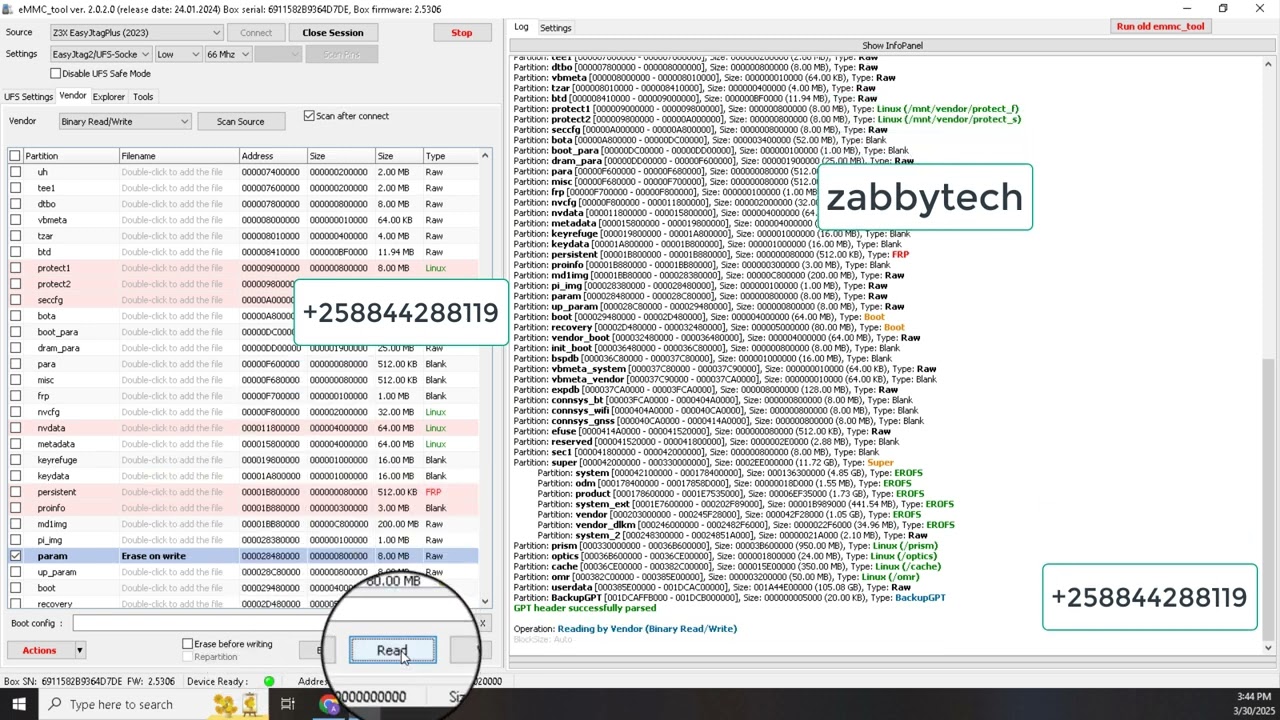Viewport: 1280px width, 720px height.
Task: Click the log panel vertical scrollbar thumb
Action: [1268, 500]
